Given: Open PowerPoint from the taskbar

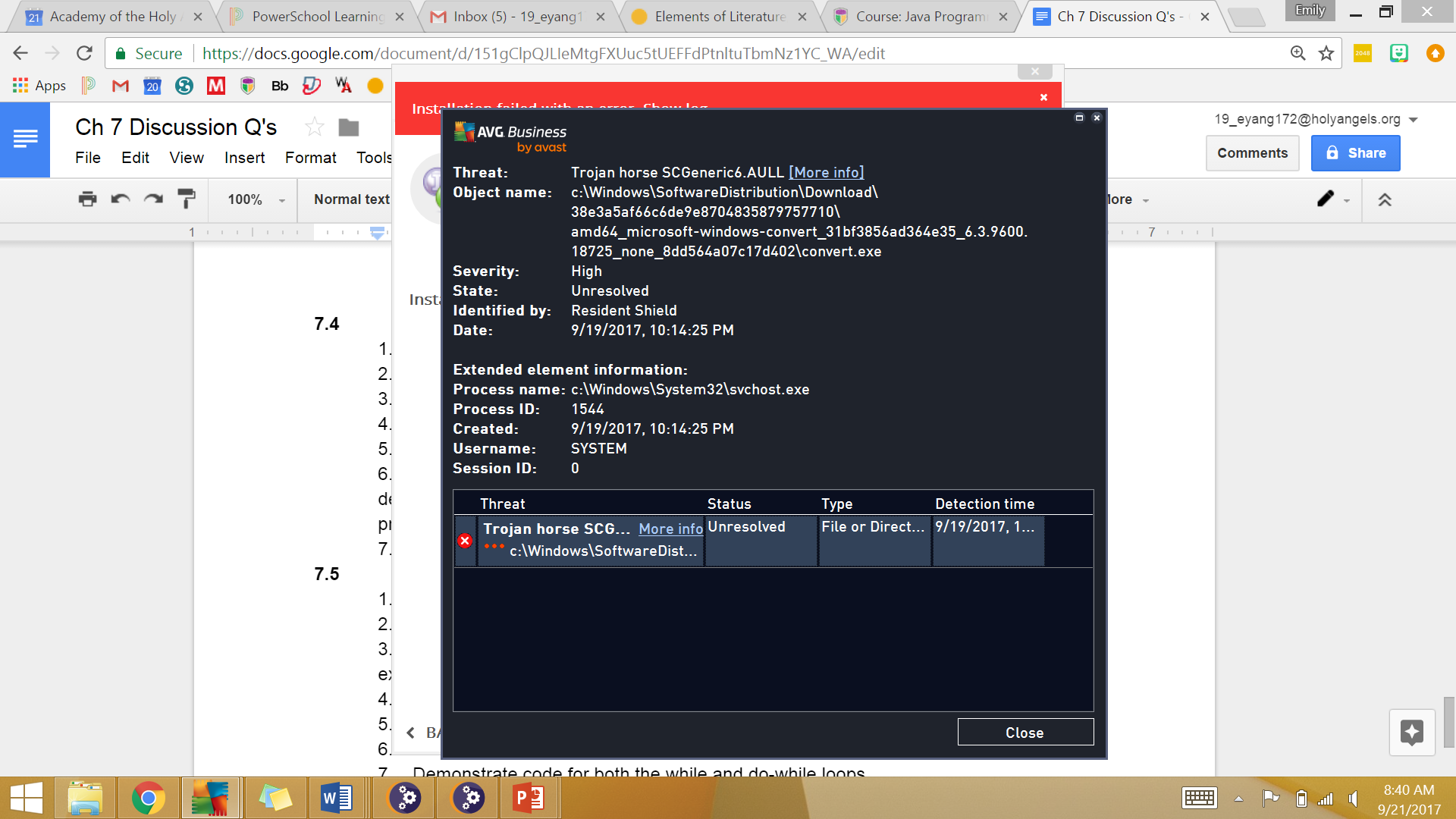Looking at the screenshot, I should (529, 798).
